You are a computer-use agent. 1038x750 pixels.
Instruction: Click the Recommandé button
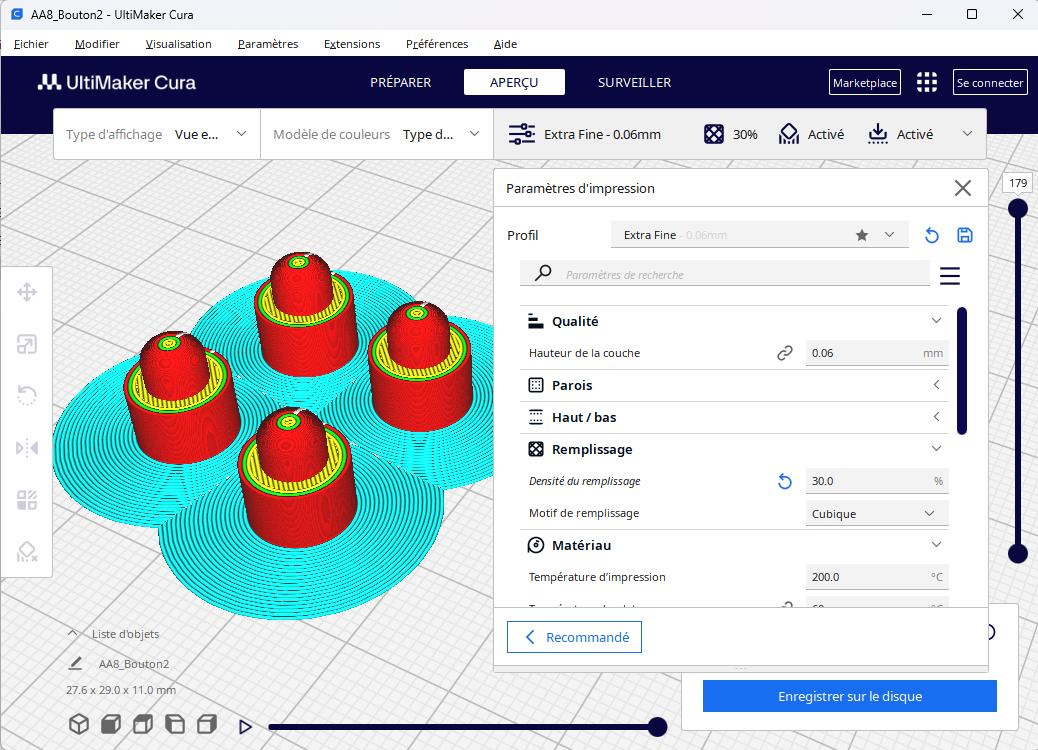[574, 637]
